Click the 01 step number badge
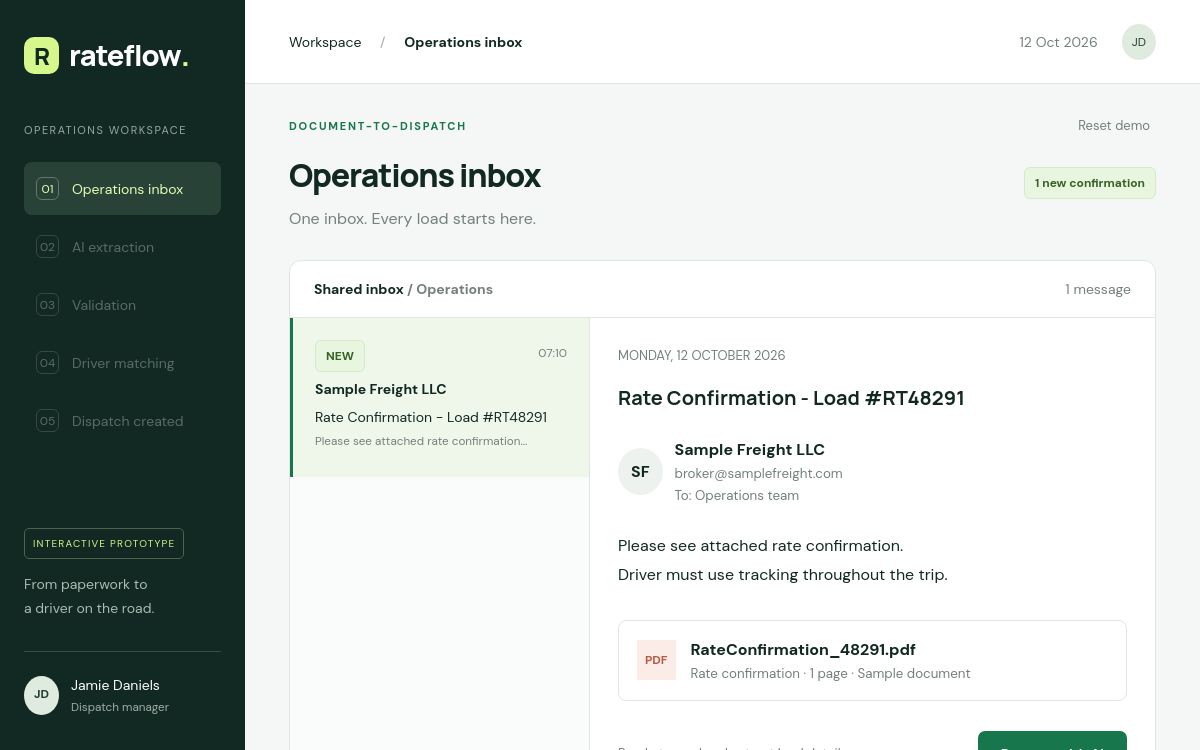 click(47, 189)
